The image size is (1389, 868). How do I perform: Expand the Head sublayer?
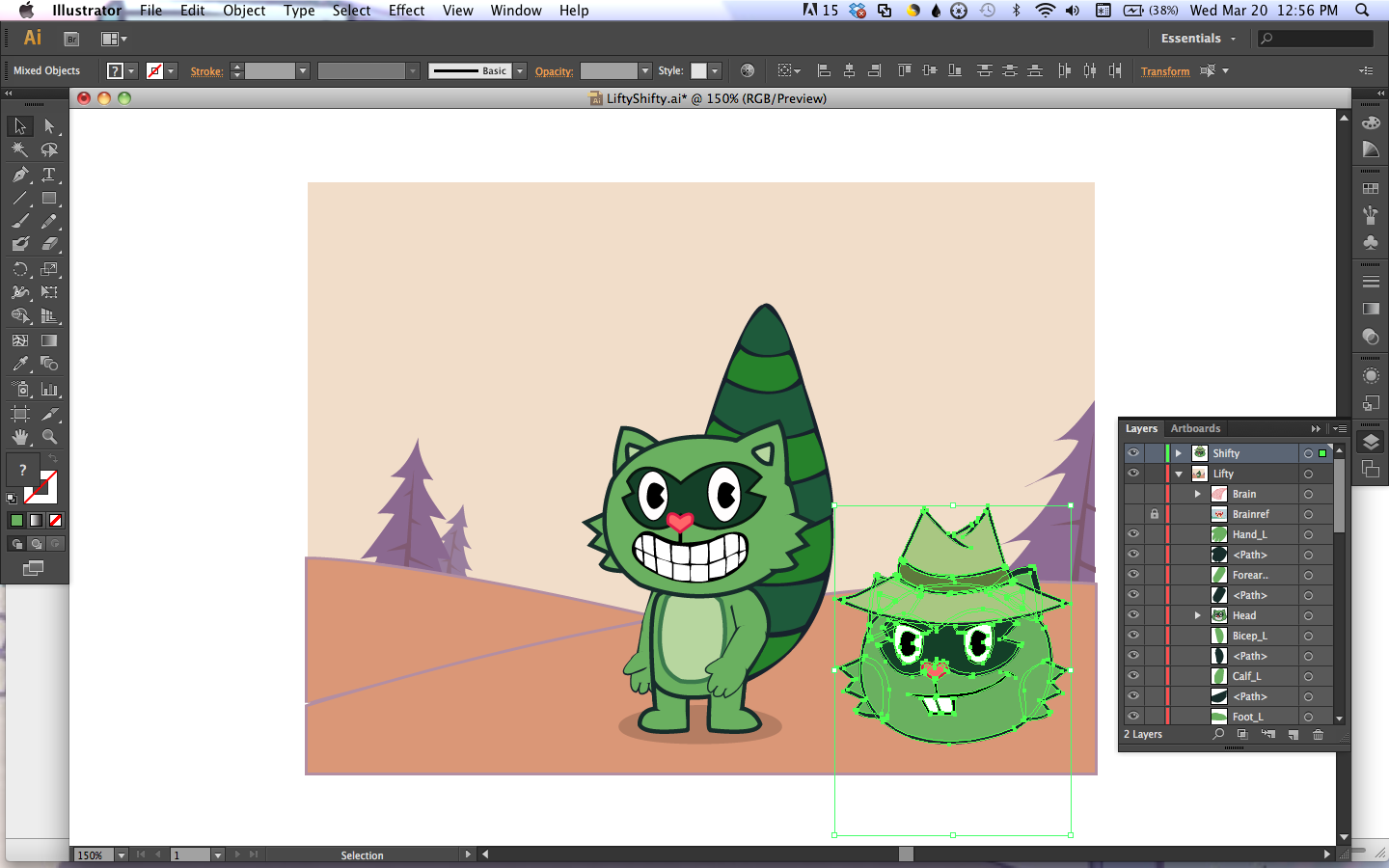click(x=1198, y=615)
